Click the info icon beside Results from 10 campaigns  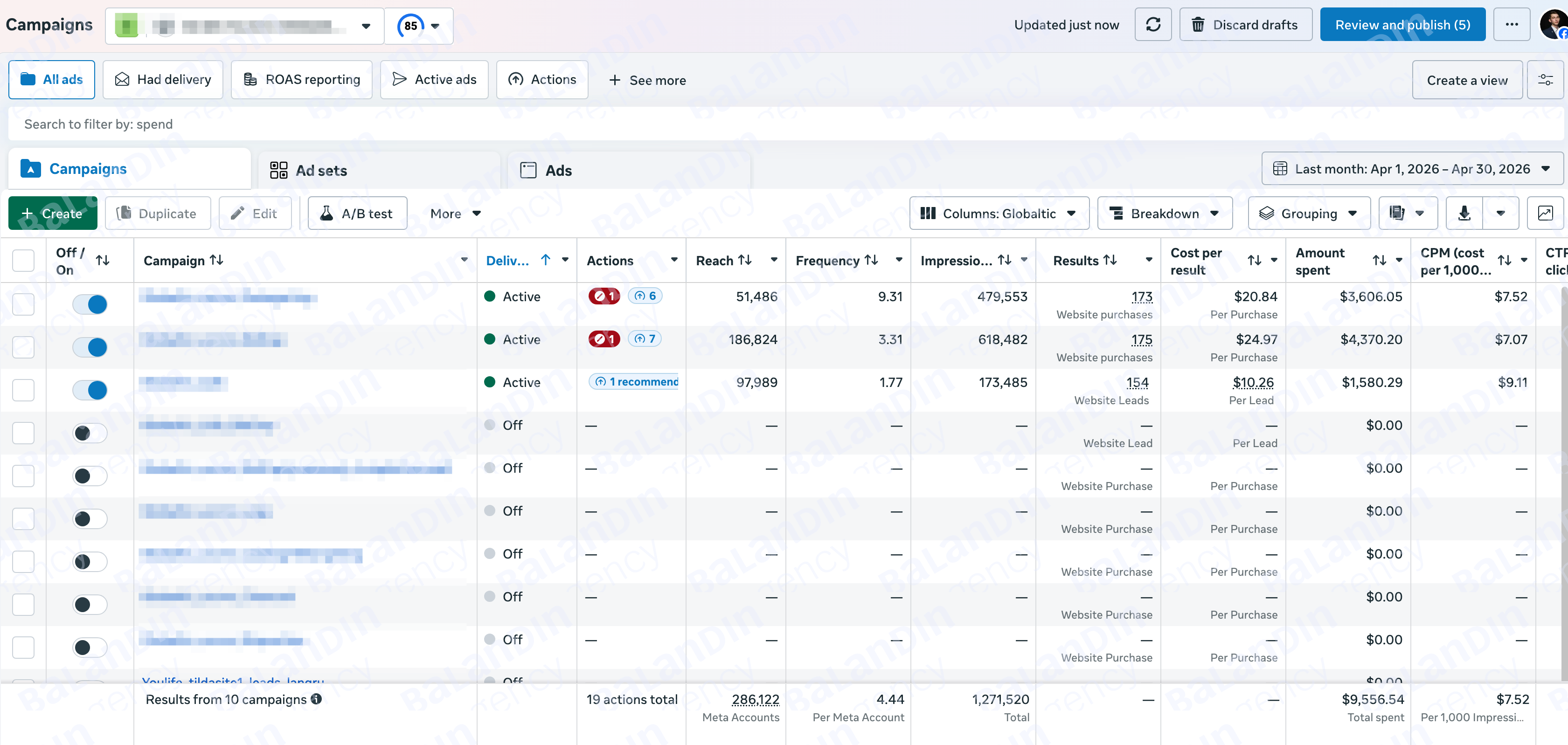317,699
